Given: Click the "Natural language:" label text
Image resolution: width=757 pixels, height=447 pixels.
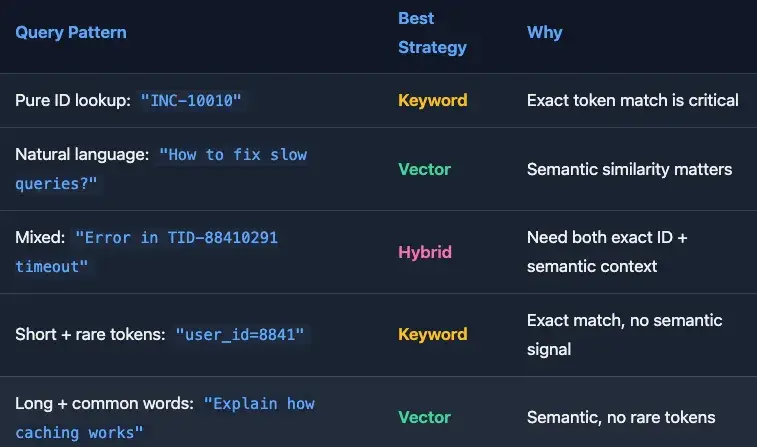Looking at the screenshot, I should tap(82, 155).
